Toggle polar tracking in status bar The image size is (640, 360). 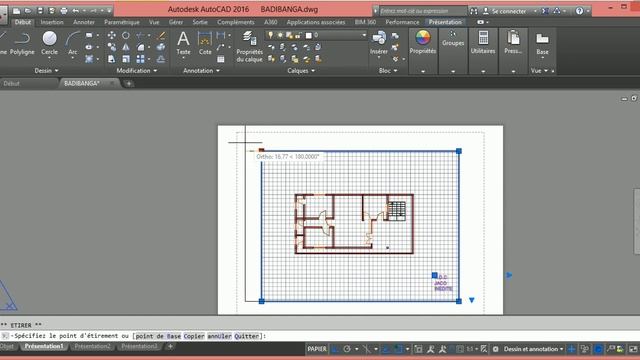tap(347, 349)
